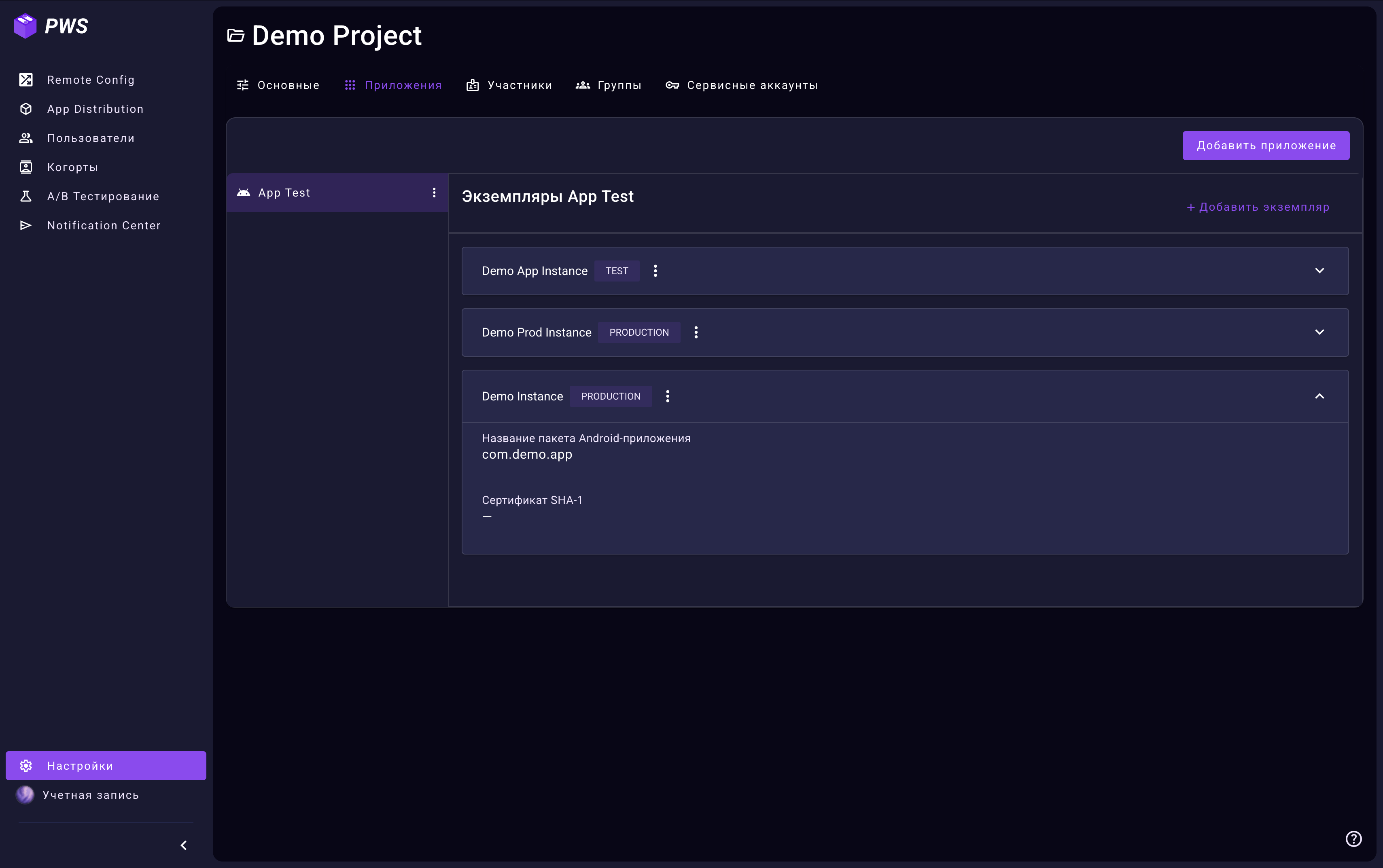Click the A/B Тестирование flask icon
The image size is (1383, 868).
(x=26, y=196)
